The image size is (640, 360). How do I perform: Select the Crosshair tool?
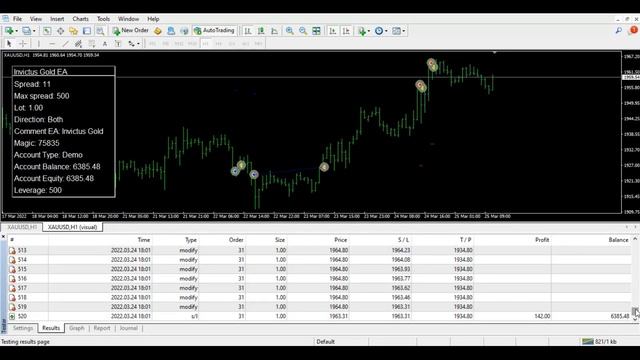(23, 44)
